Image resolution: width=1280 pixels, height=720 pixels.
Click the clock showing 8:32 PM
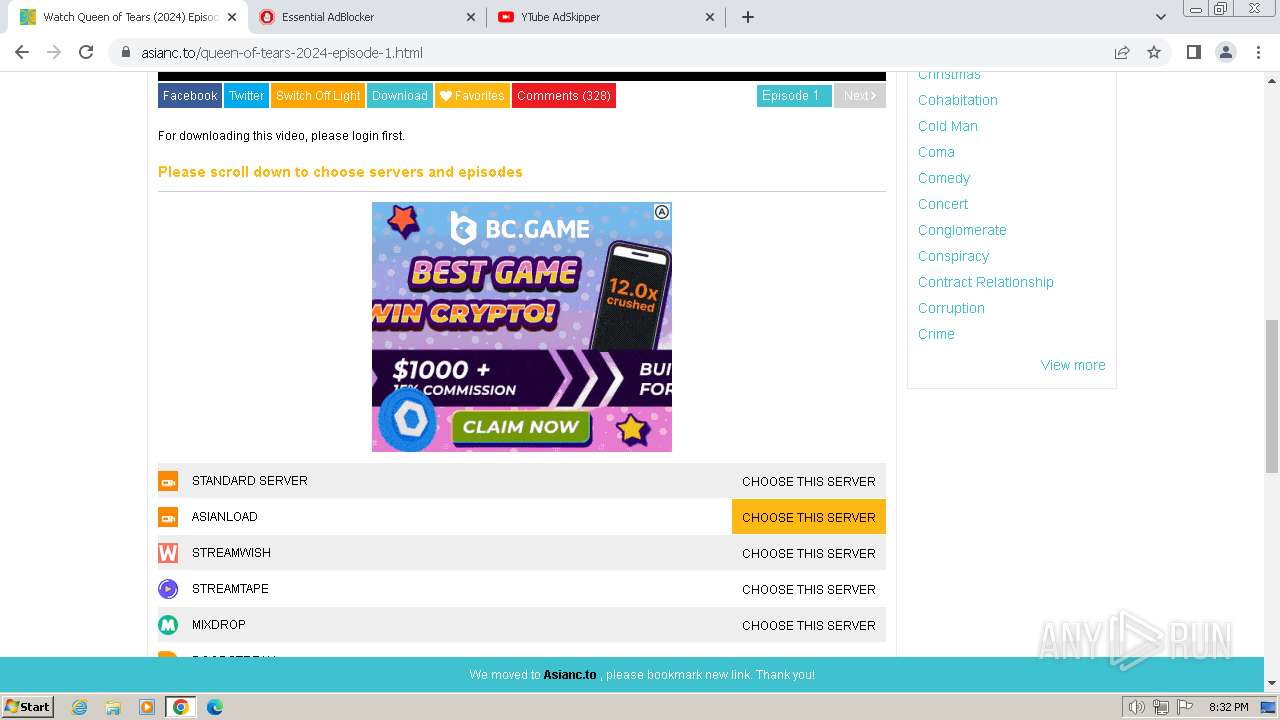pos(1228,707)
